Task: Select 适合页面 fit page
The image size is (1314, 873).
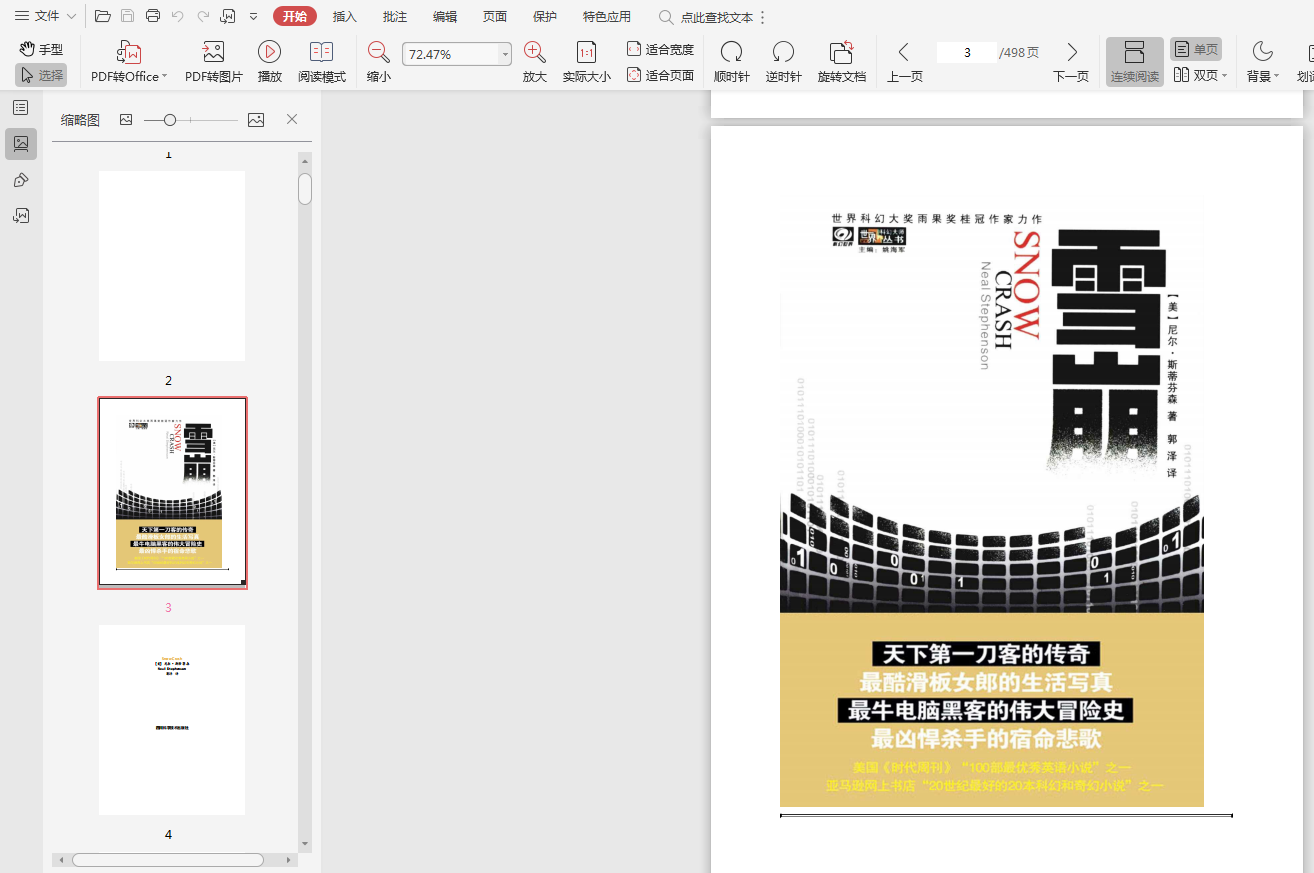Action: tap(660, 75)
